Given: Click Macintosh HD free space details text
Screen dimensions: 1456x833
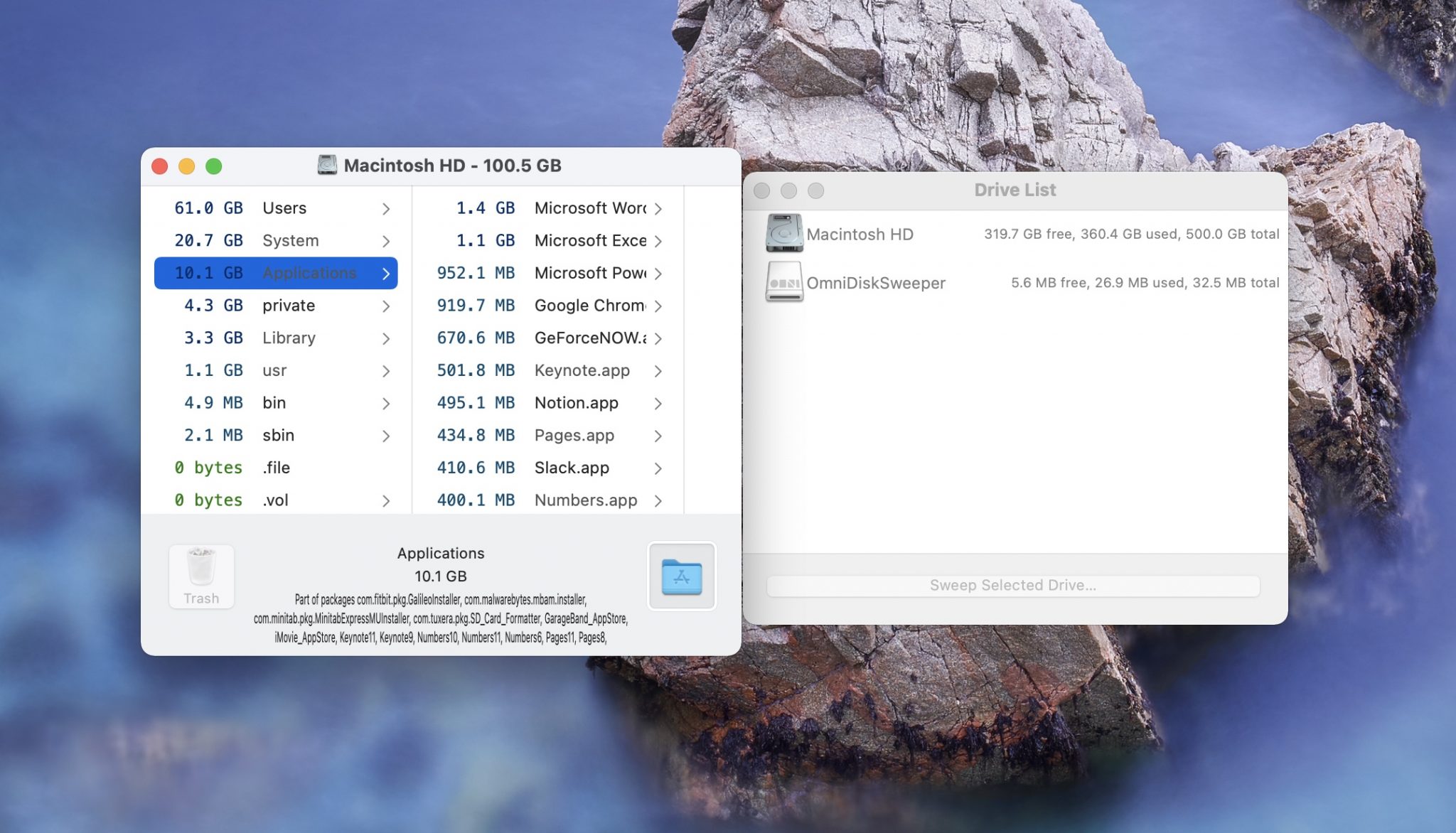Looking at the screenshot, I should point(1131,234).
